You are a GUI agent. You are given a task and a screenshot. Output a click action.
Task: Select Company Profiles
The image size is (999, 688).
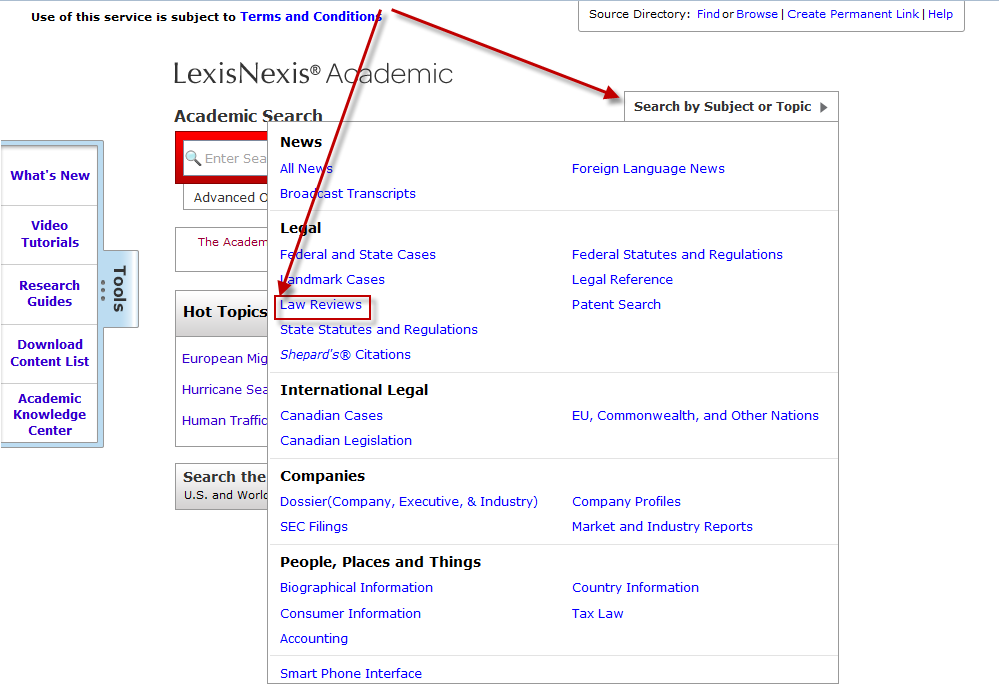pos(626,501)
